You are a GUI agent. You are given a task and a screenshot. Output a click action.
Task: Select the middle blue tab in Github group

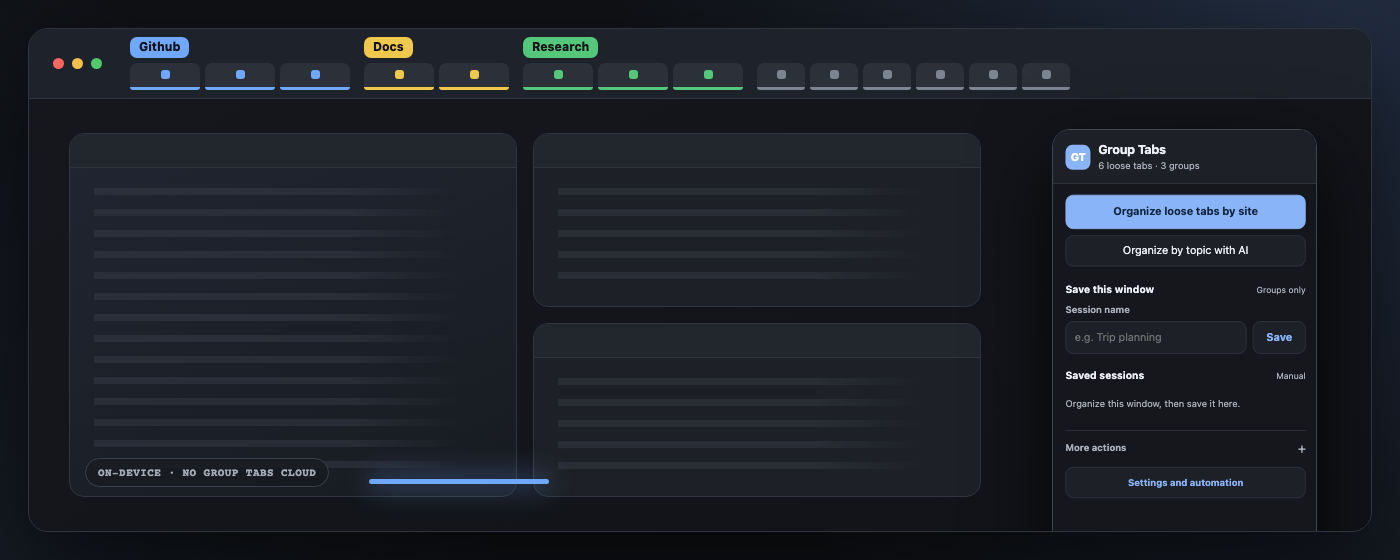240,76
